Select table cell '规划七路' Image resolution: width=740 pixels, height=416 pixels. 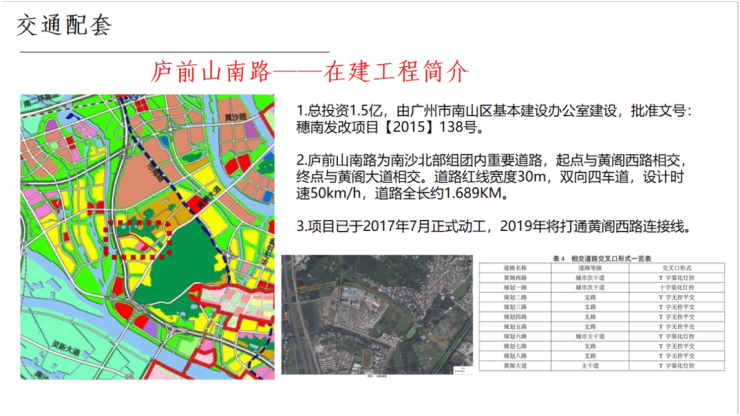tap(515, 346)
